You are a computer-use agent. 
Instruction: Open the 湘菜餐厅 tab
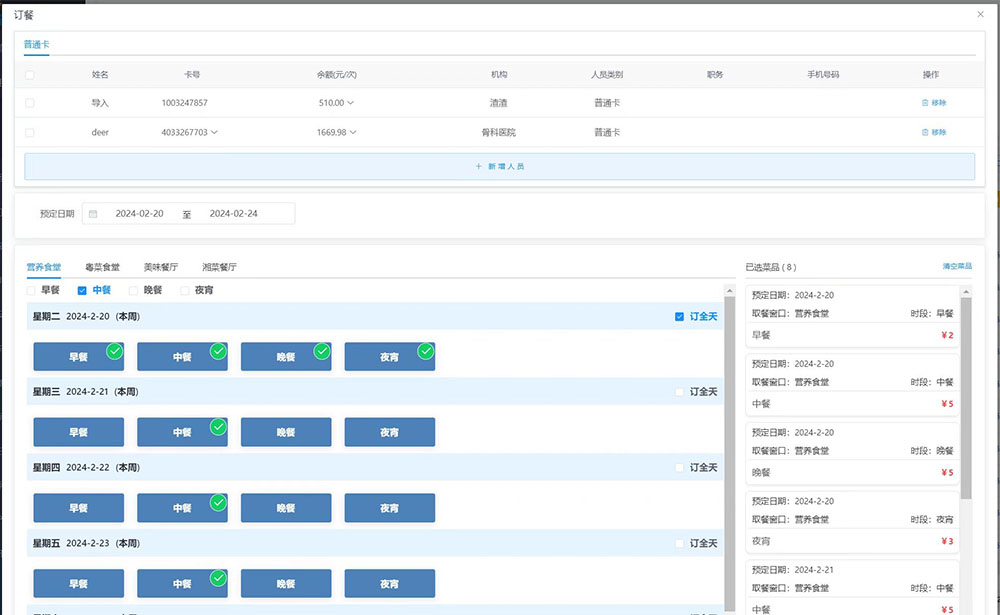pyautogui.click(x=219, y=267)
